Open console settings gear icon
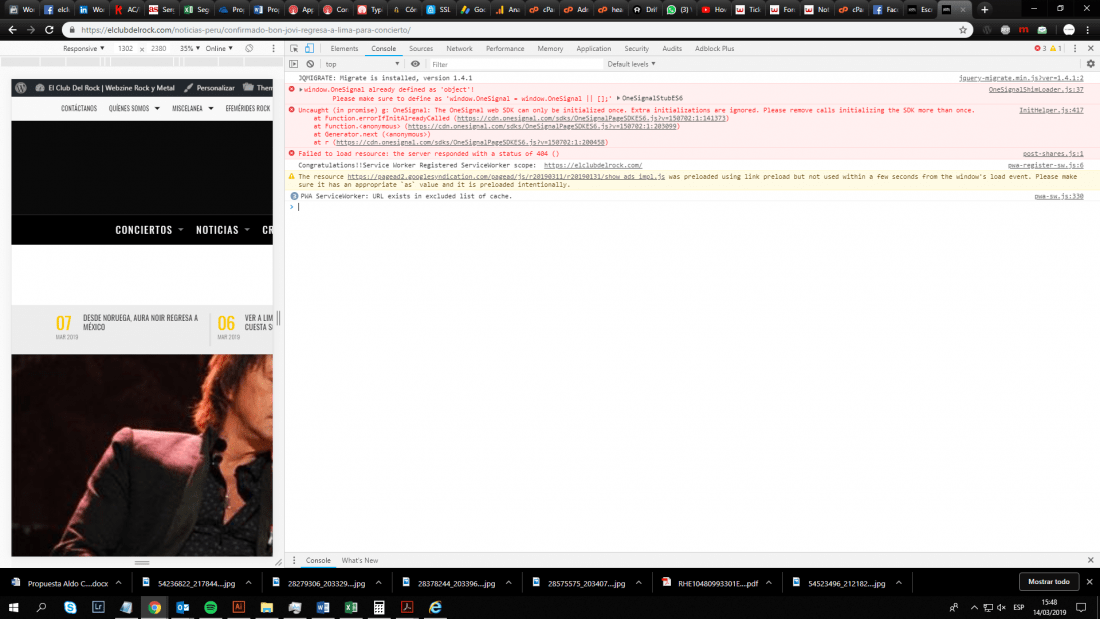The width and height of the screenshot is (1100, 619). [1090, 64]
